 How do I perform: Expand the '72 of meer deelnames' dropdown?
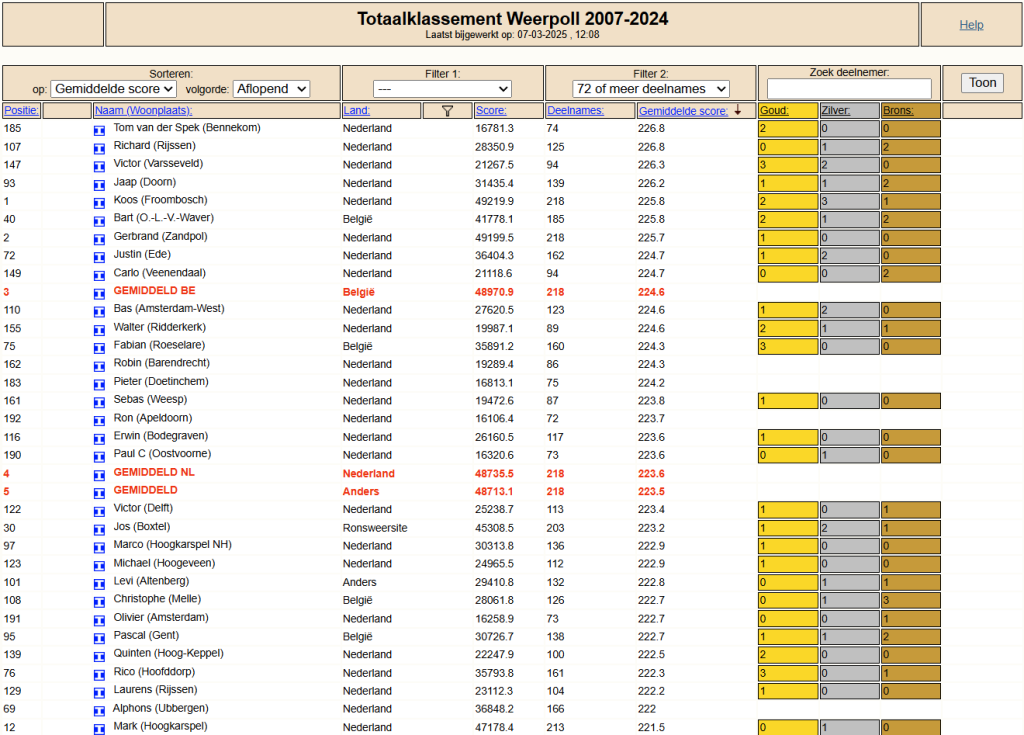pyautogui.click(x=650, y=89)
